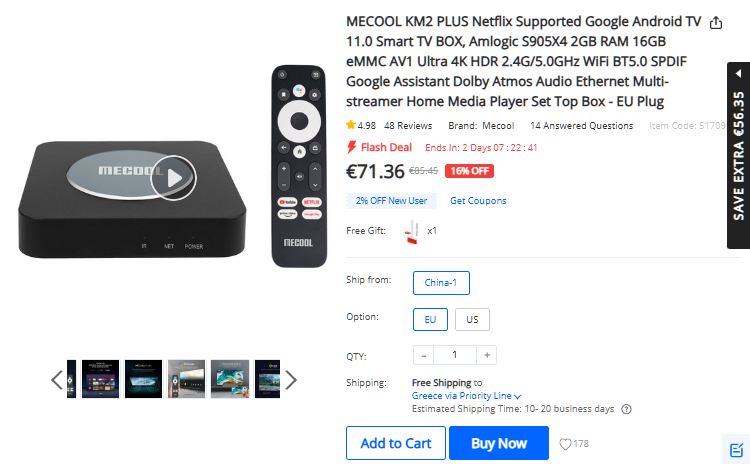Click the star rating 4.98
Viewport: 750px width, 464px height.
tap(361, 125)
